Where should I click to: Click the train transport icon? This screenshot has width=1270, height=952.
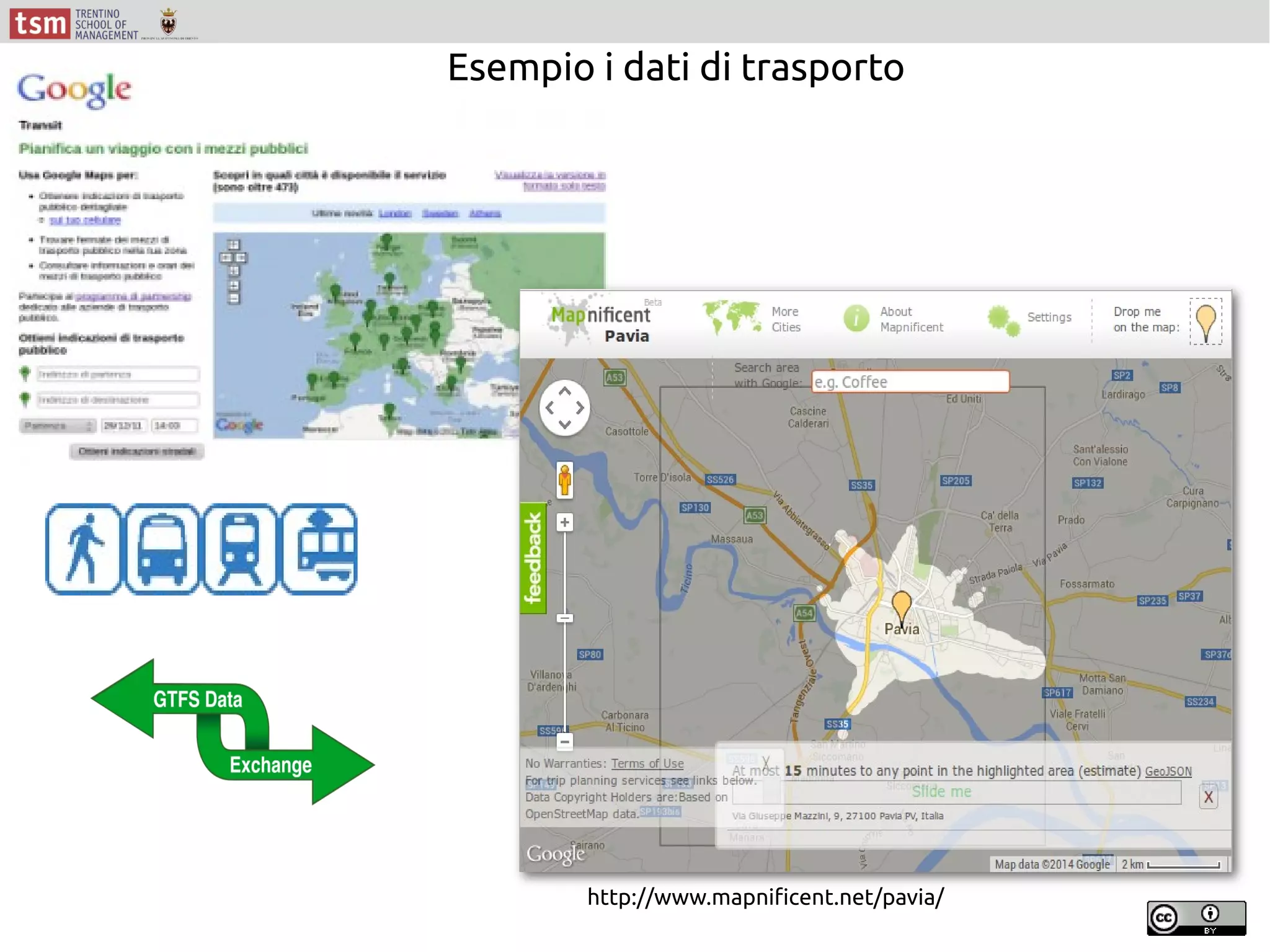click(241, 549)
